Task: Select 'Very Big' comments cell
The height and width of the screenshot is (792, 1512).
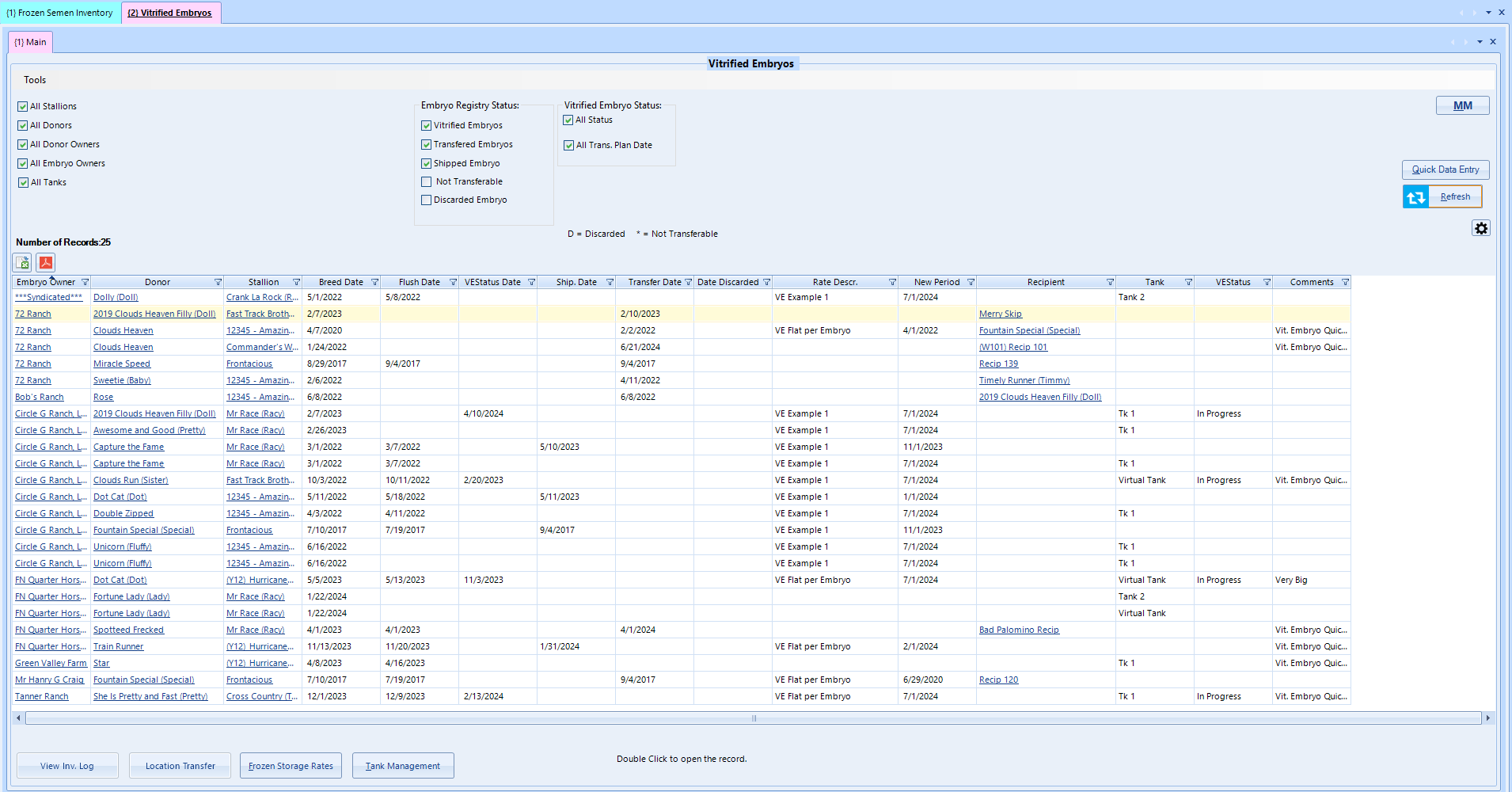Action: [x=1311, y=580]
